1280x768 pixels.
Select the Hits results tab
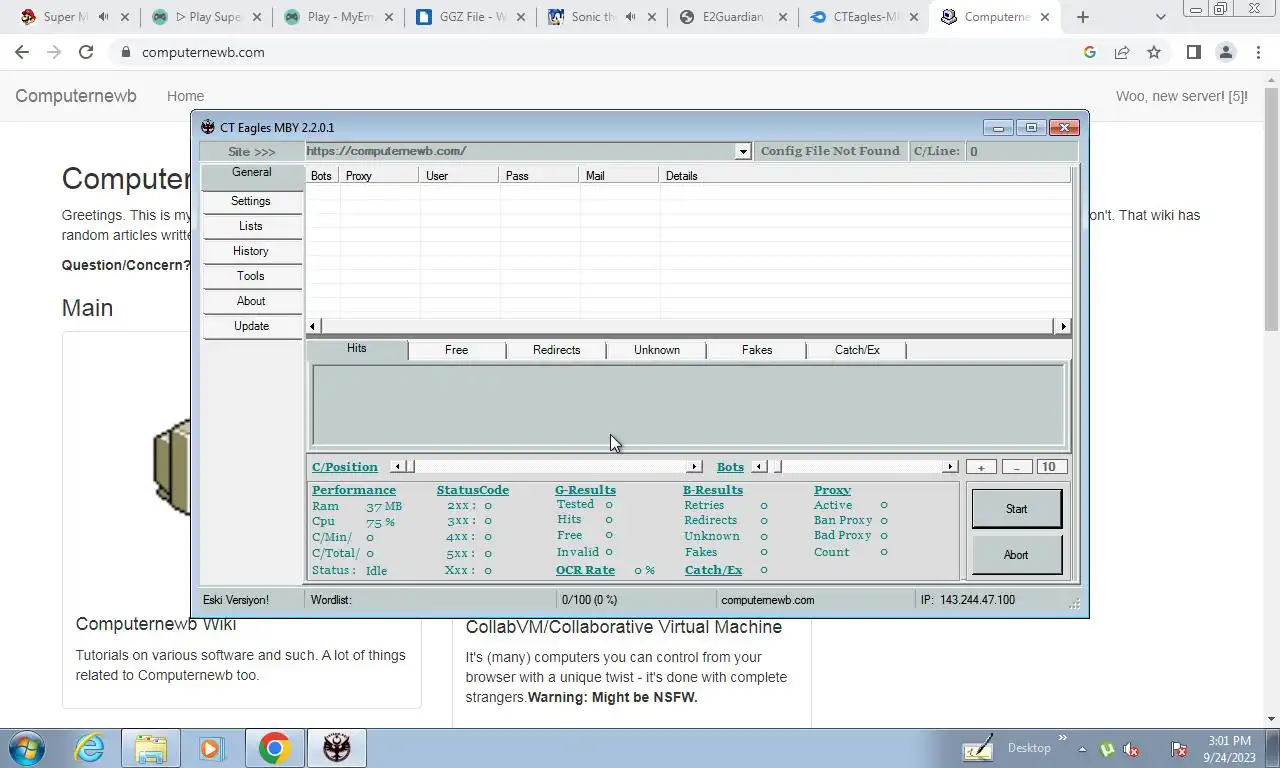pos(357,349)
